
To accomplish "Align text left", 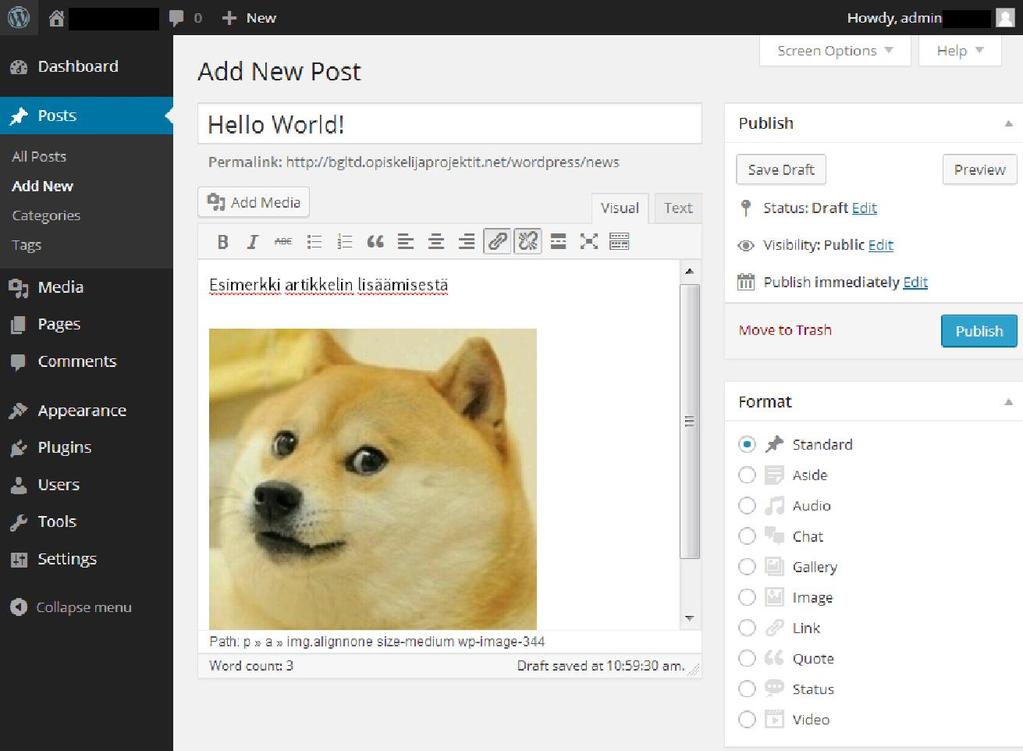I will tap(406, 242).
